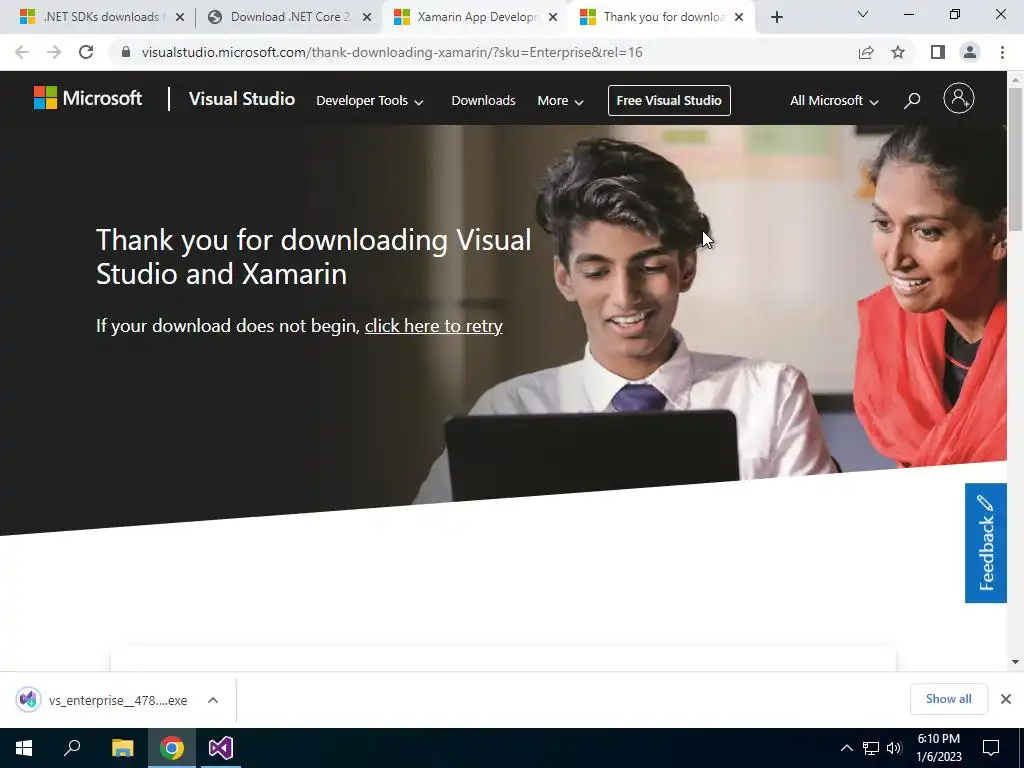Click the lock icon in address bar
The image size is (1024, 768).
(x=126, y=52)
